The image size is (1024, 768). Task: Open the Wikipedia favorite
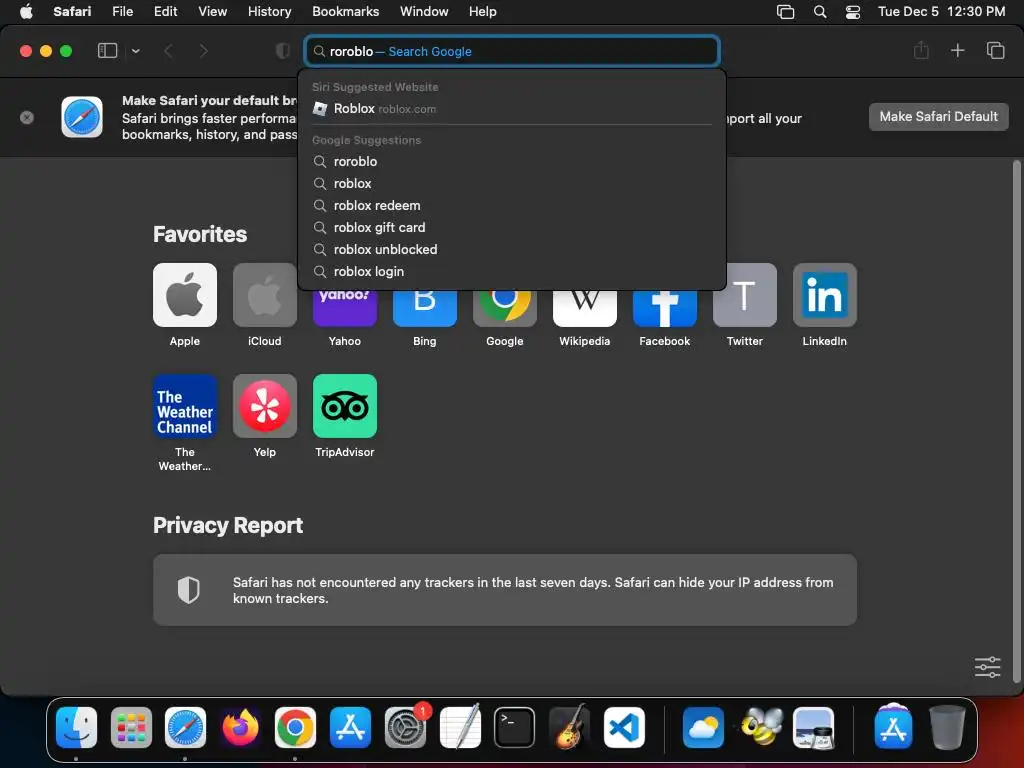click(x=584, y=308)
